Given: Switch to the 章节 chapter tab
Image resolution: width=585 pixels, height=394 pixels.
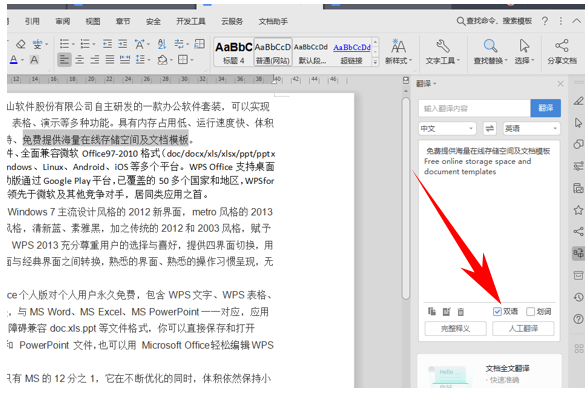Looking at the screenshot, I should (x=123, y=22).
